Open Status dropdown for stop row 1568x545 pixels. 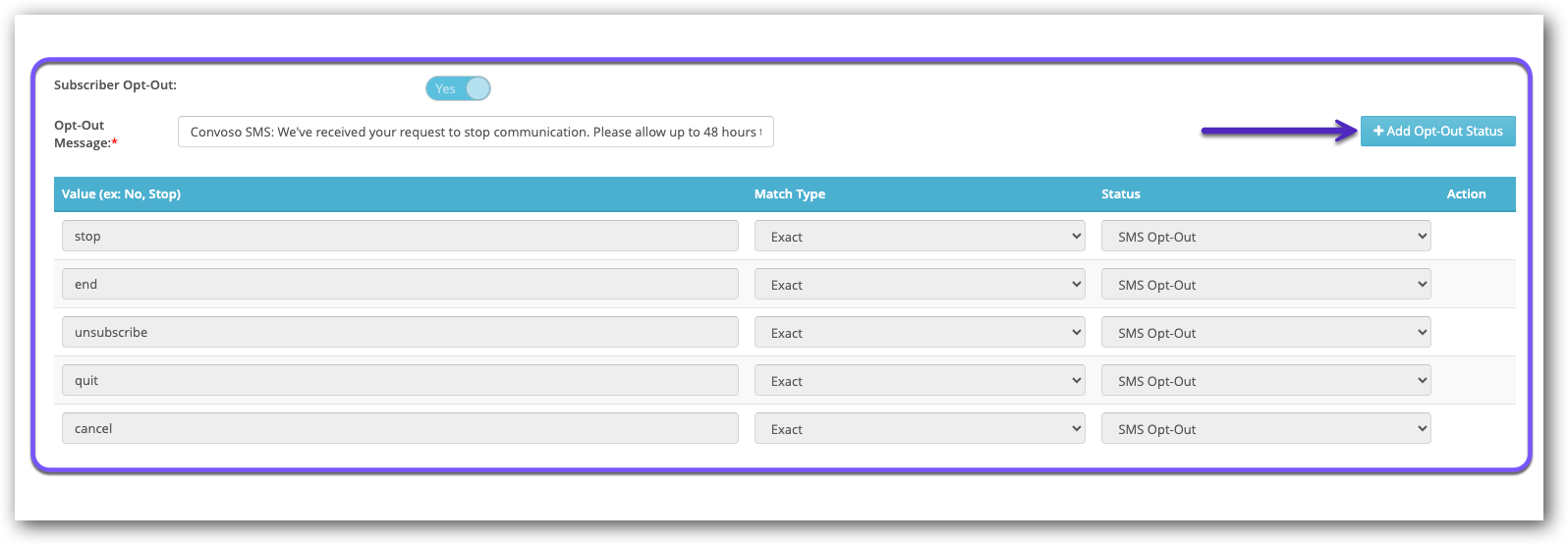pos(1265,236)
